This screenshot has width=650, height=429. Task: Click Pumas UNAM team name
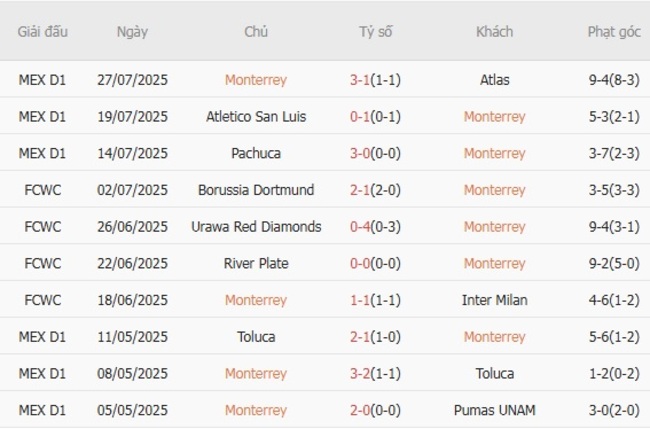click(x=494, y=410)
